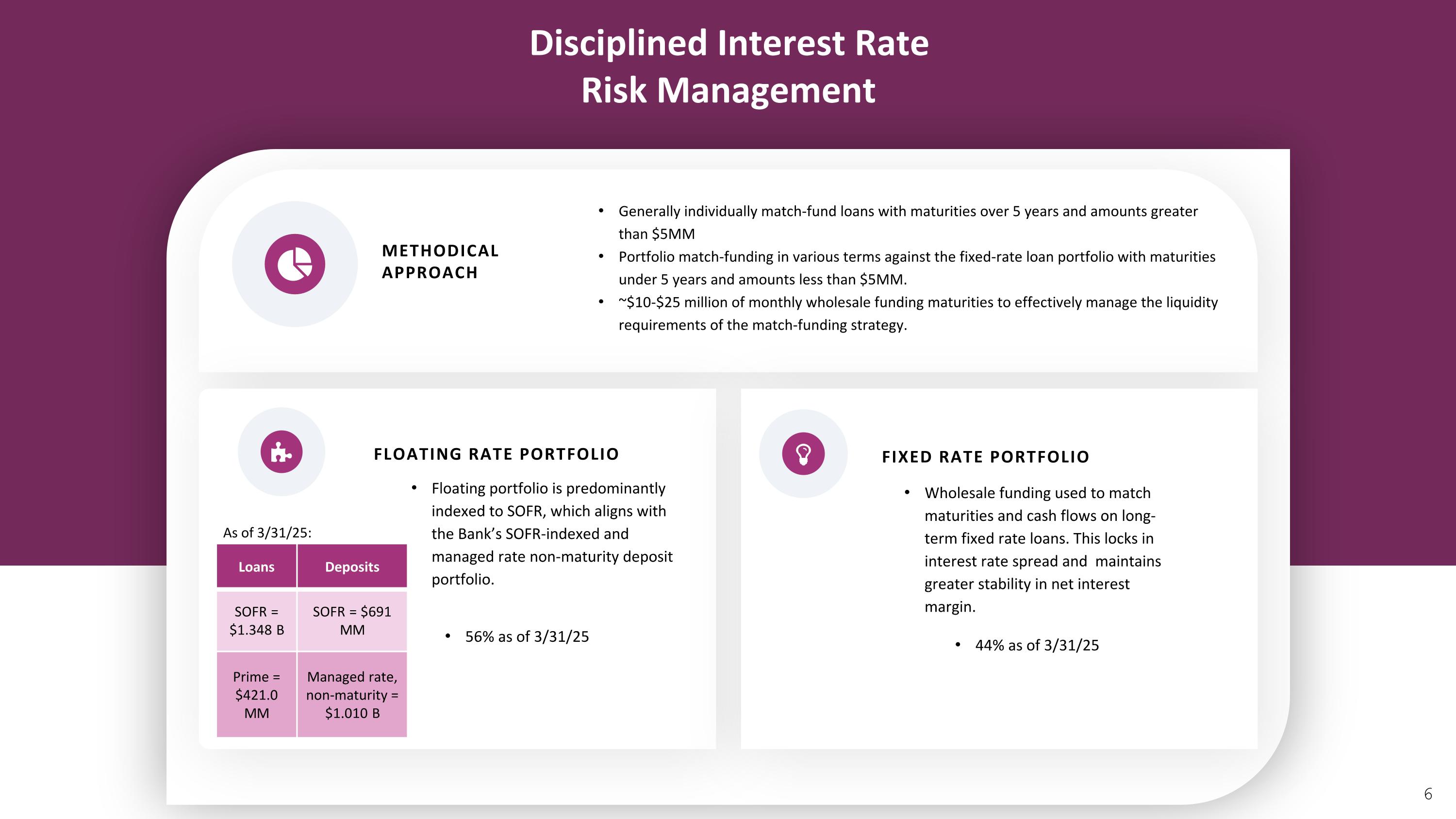Viewport: 1456px width, 819px height.
Task: Click the Deposits table header
Action: click(x=351, y=567)
